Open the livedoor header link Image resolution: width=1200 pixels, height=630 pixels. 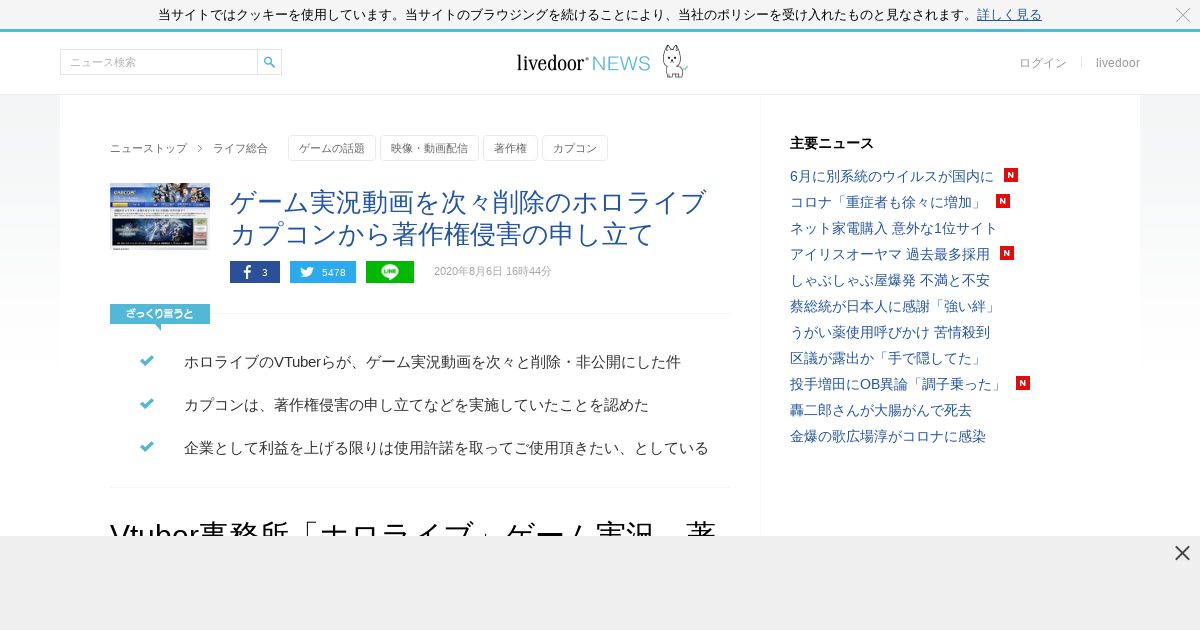[1118, 63]
